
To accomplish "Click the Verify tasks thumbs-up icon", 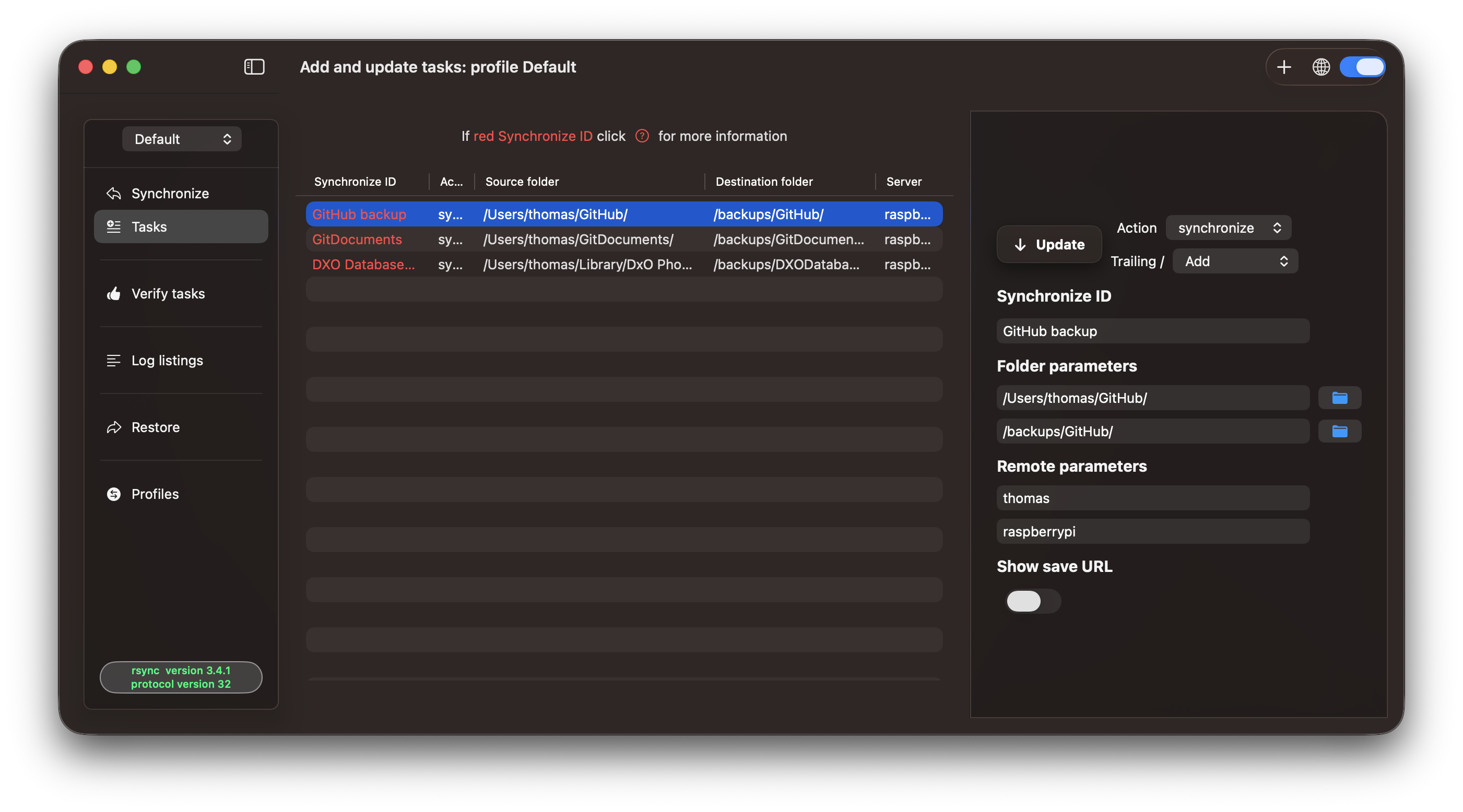I will 114,294.
